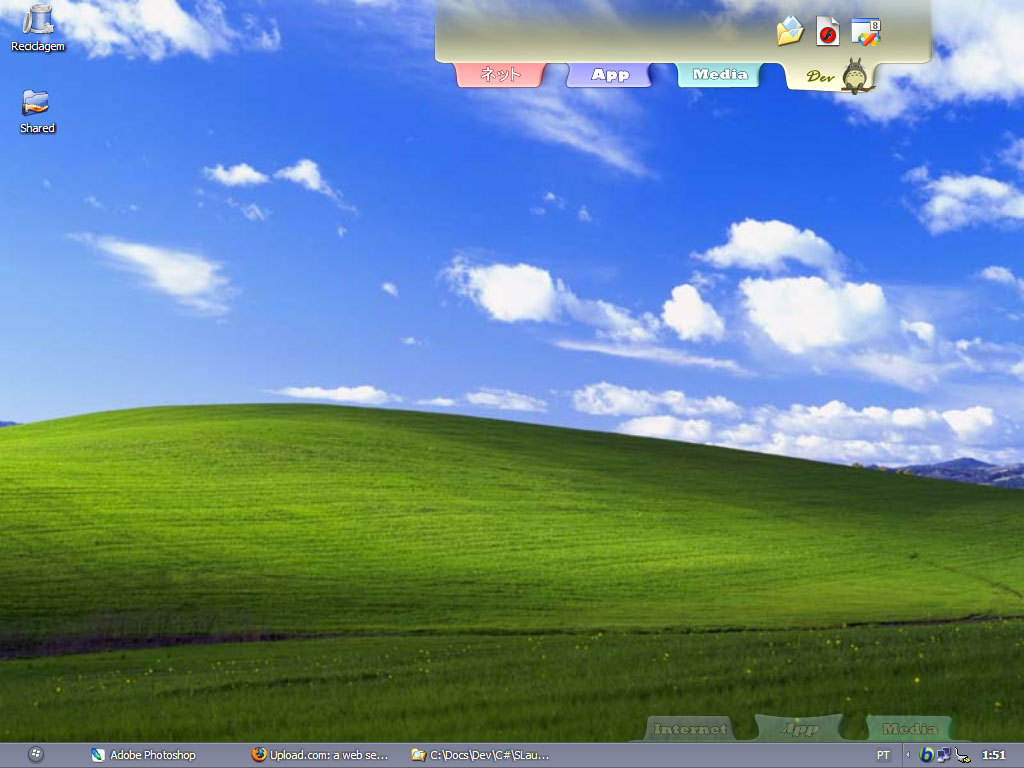Launch the Flash document icon in the dock
This screenshot has height=768, width=1024.
(x=827, y=31)
